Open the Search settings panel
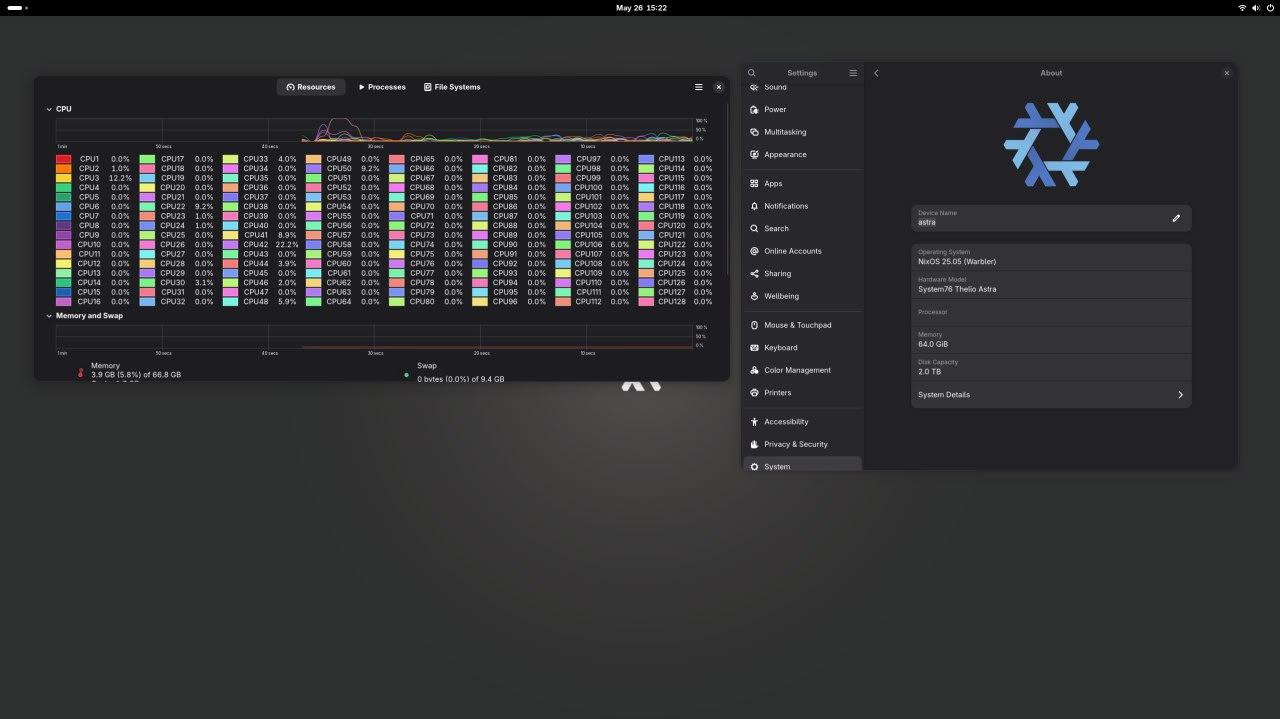1280x719 pixels. (803, 229)
